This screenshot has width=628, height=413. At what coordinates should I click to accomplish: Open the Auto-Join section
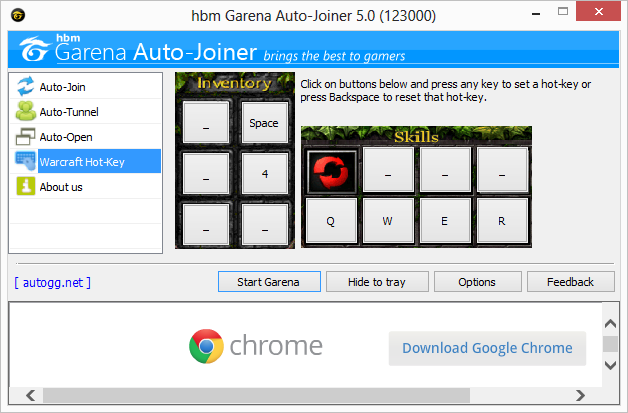(85, 87)
